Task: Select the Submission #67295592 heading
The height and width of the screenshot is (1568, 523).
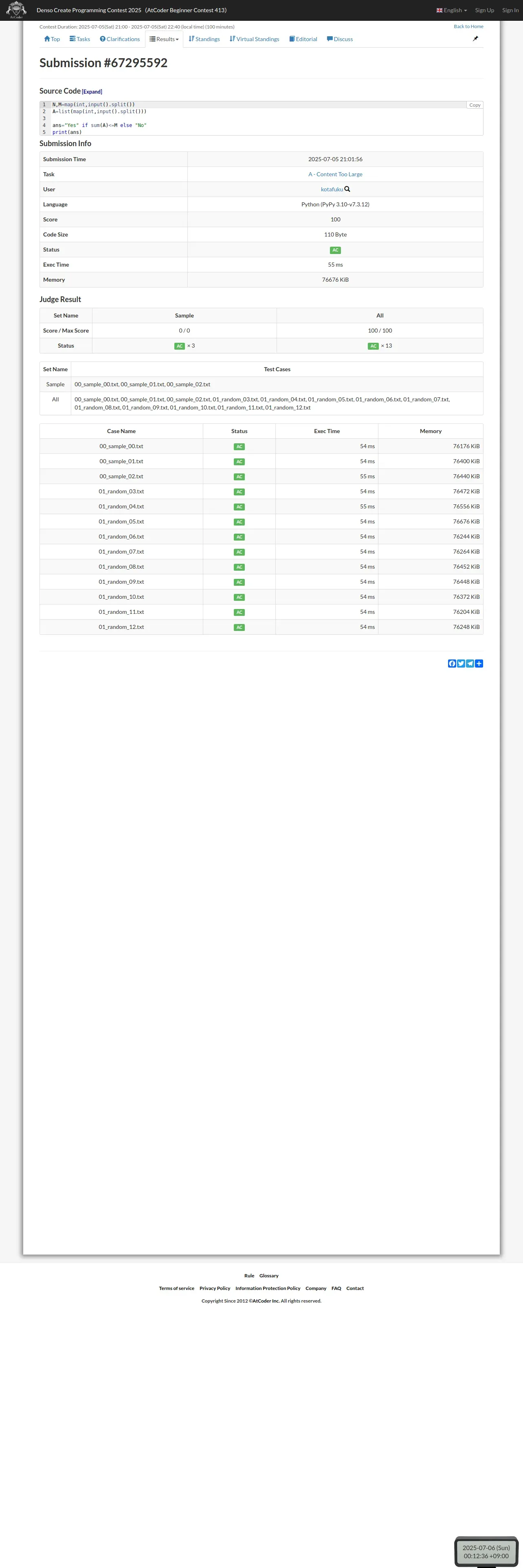Action: click(103, 63)
